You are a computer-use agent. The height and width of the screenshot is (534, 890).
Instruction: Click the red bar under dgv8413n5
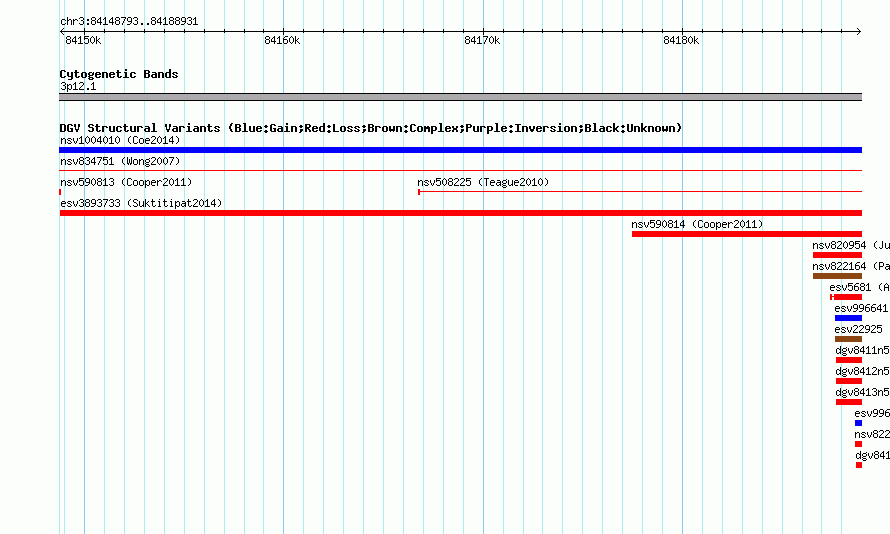click(x=849, y=402)
